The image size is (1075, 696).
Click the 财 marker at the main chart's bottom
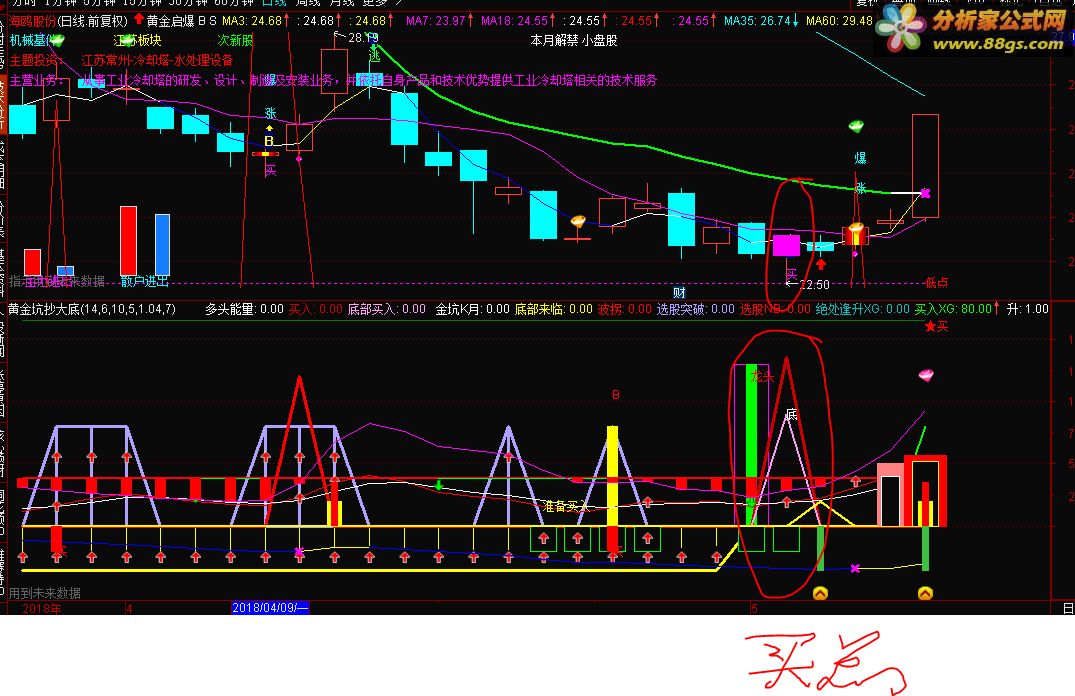(679, 293)
